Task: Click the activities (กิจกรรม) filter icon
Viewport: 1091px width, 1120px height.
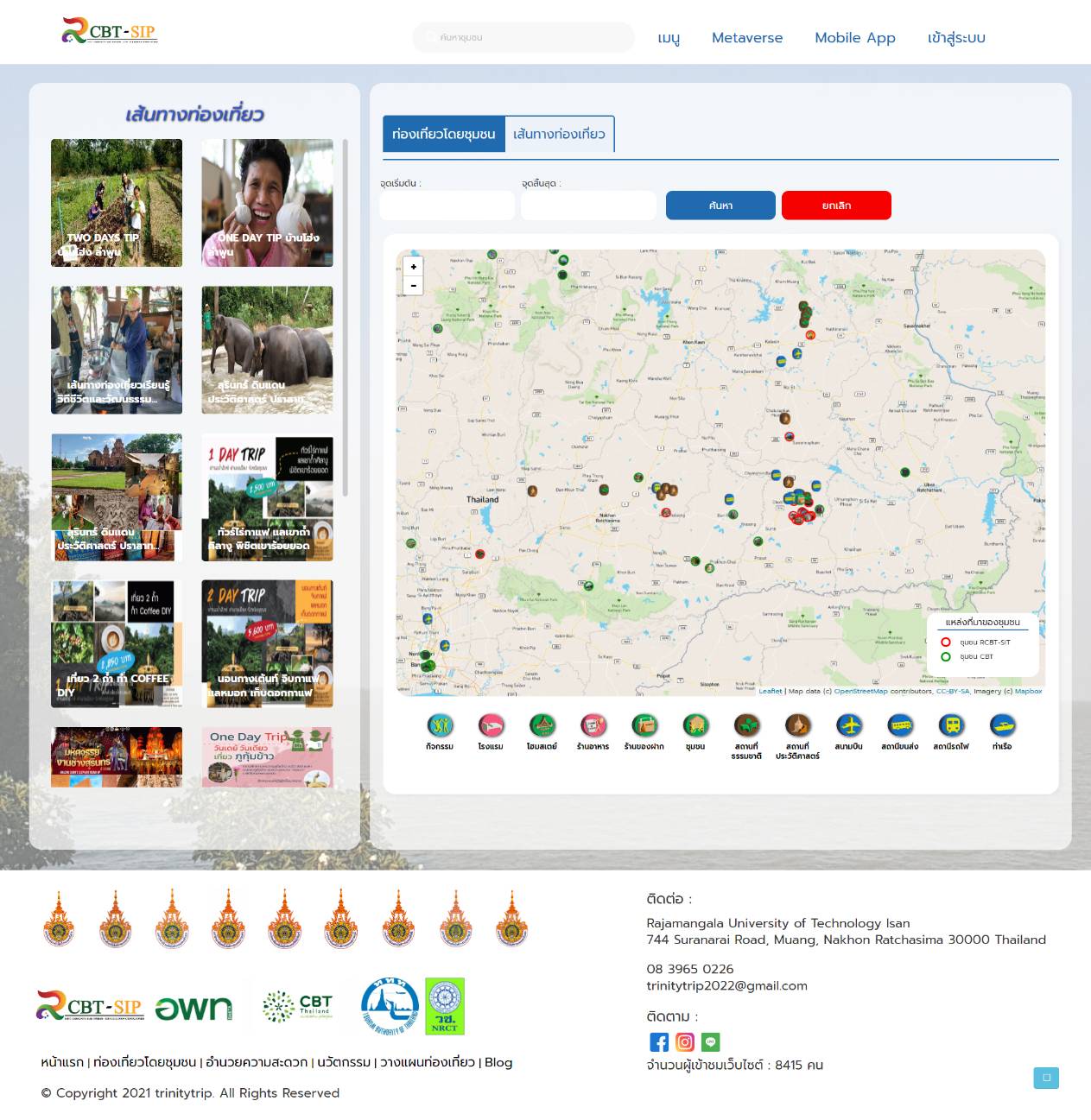Action: click(440, 726)
